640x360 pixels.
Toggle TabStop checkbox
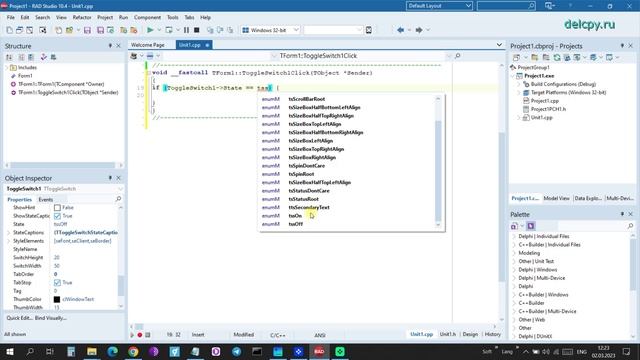[57, 282]
